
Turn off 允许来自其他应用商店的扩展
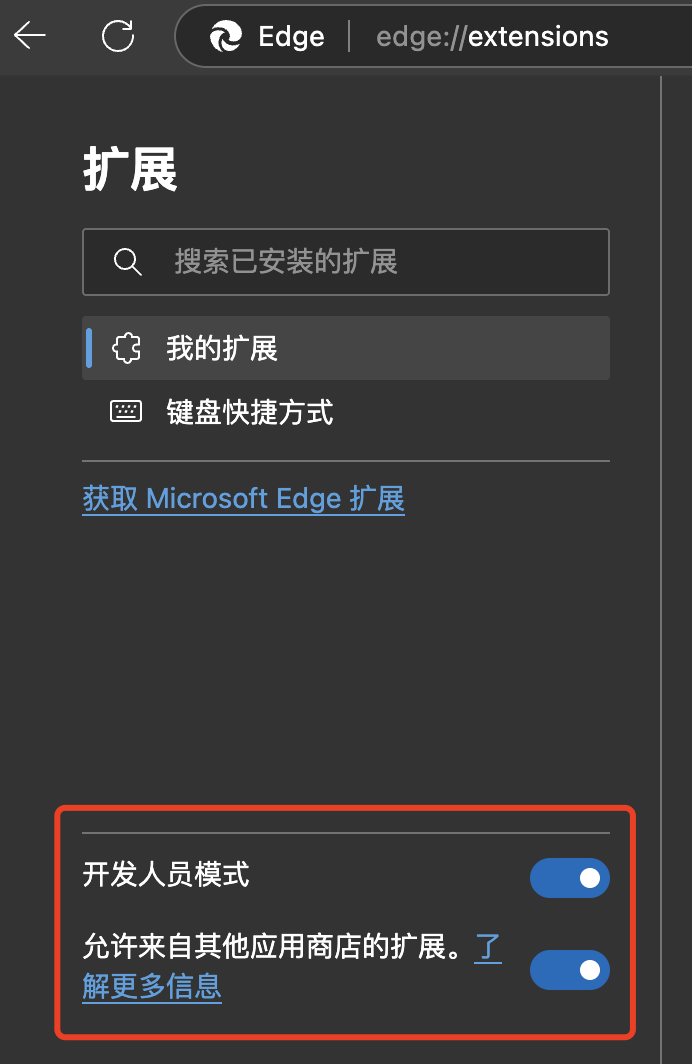coord(570,970)
